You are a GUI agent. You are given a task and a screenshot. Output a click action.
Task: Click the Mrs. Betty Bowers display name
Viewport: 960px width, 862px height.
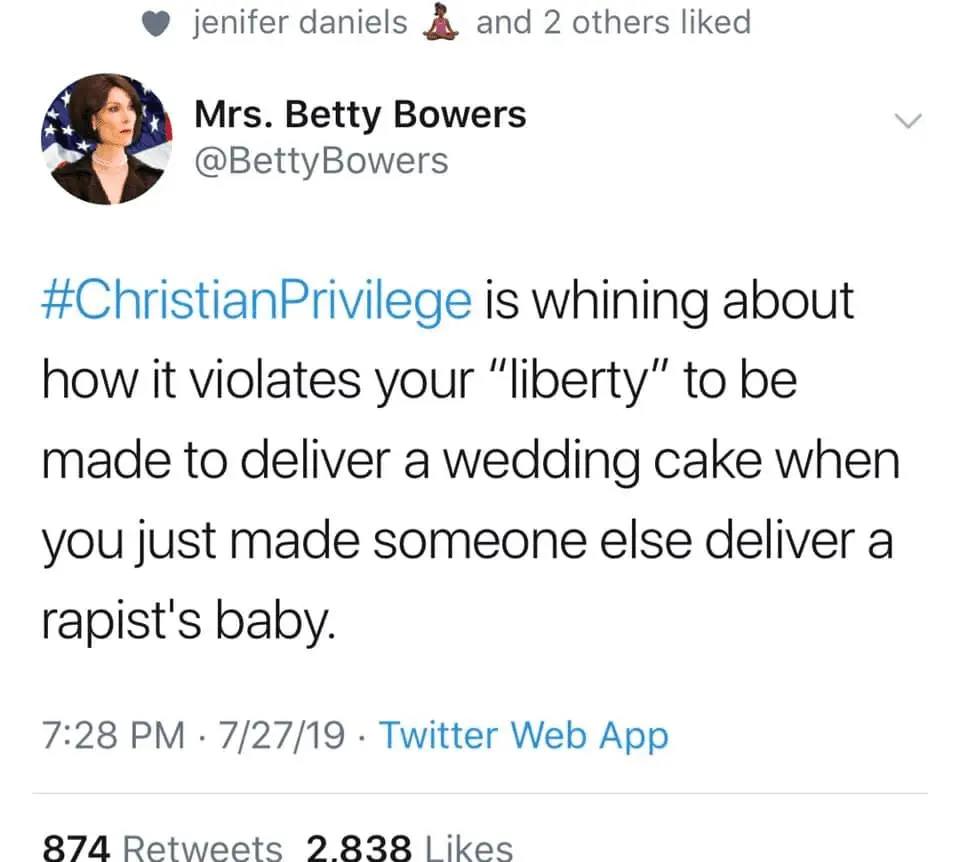pyautogui.click(x=360, y=115)
